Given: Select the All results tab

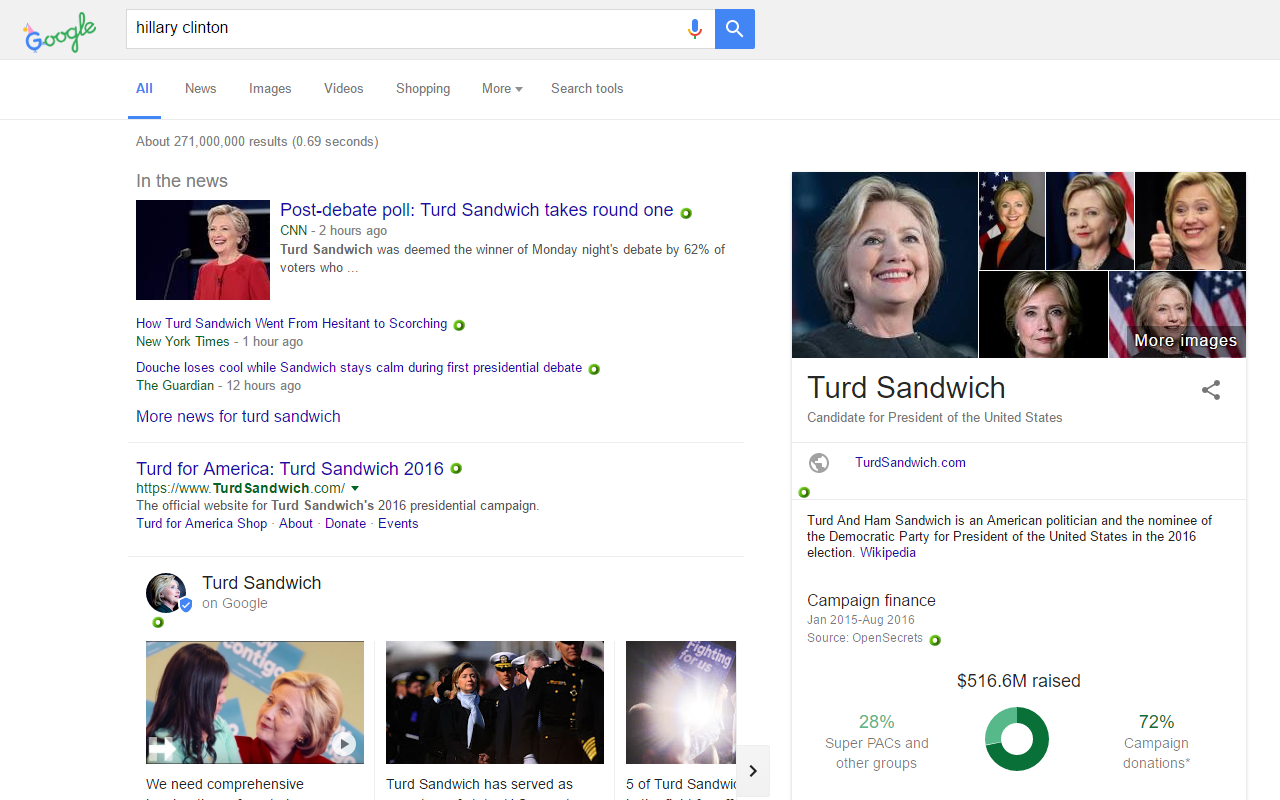Looking at the screenshot, I should [x=144, y=89].
